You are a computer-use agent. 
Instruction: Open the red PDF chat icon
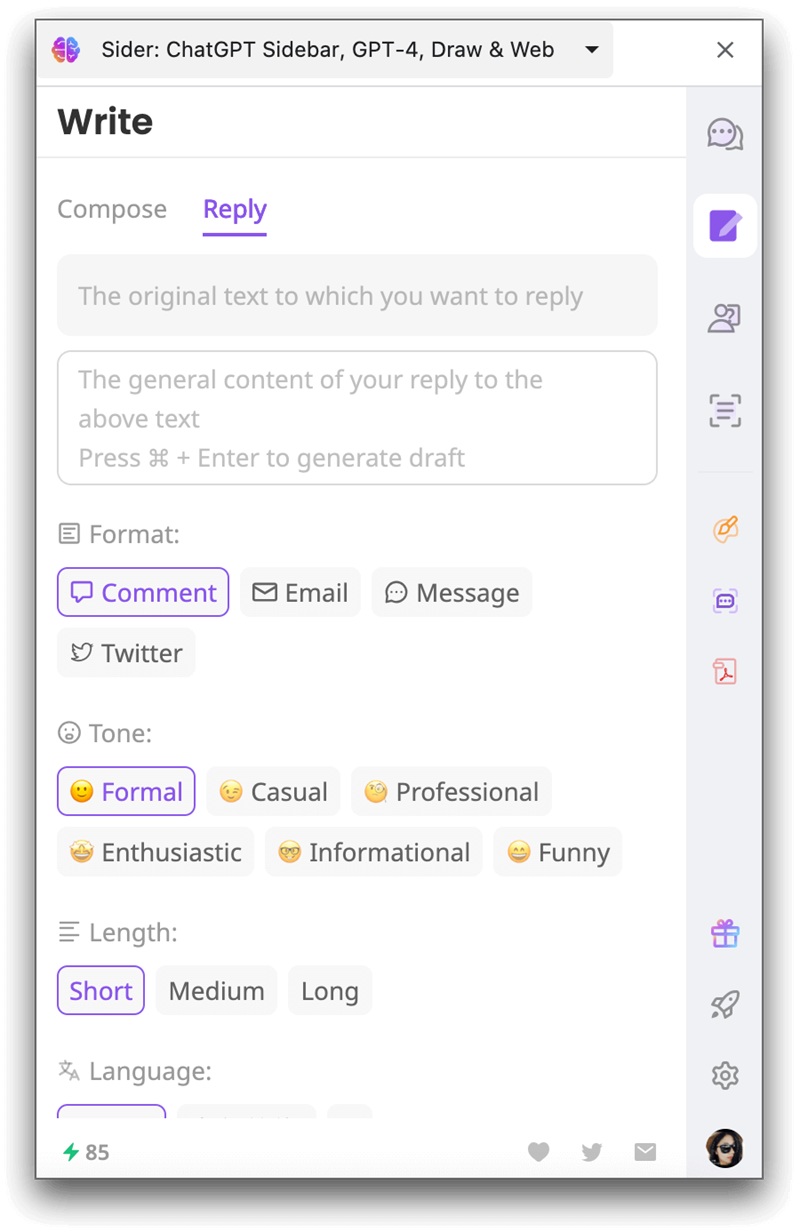point(725,671)
